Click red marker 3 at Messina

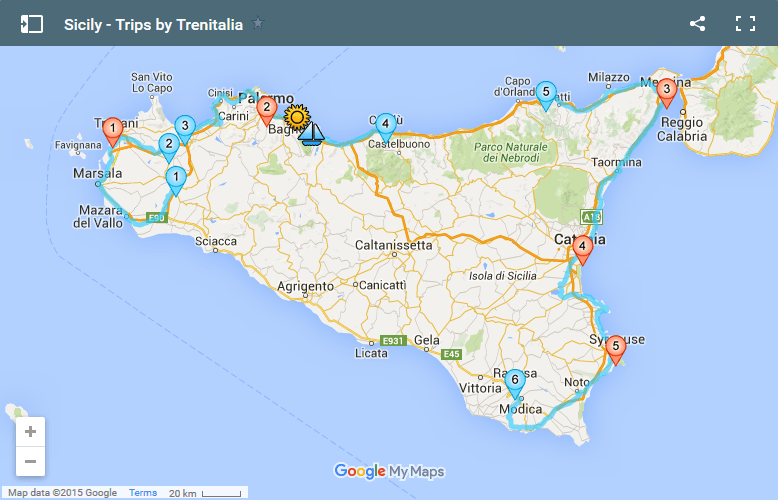point(666,91)
